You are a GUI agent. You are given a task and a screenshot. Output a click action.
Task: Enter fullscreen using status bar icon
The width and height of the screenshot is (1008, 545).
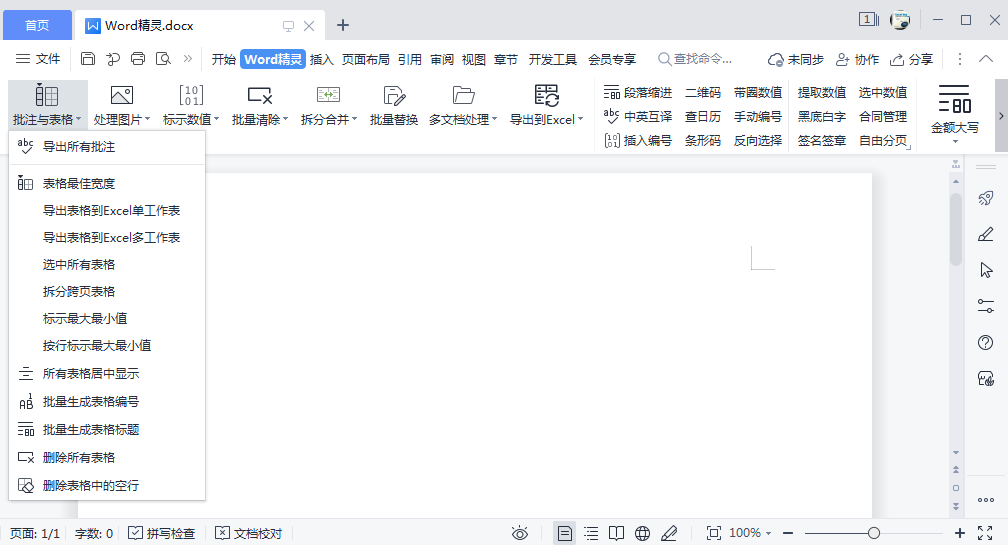985,533
